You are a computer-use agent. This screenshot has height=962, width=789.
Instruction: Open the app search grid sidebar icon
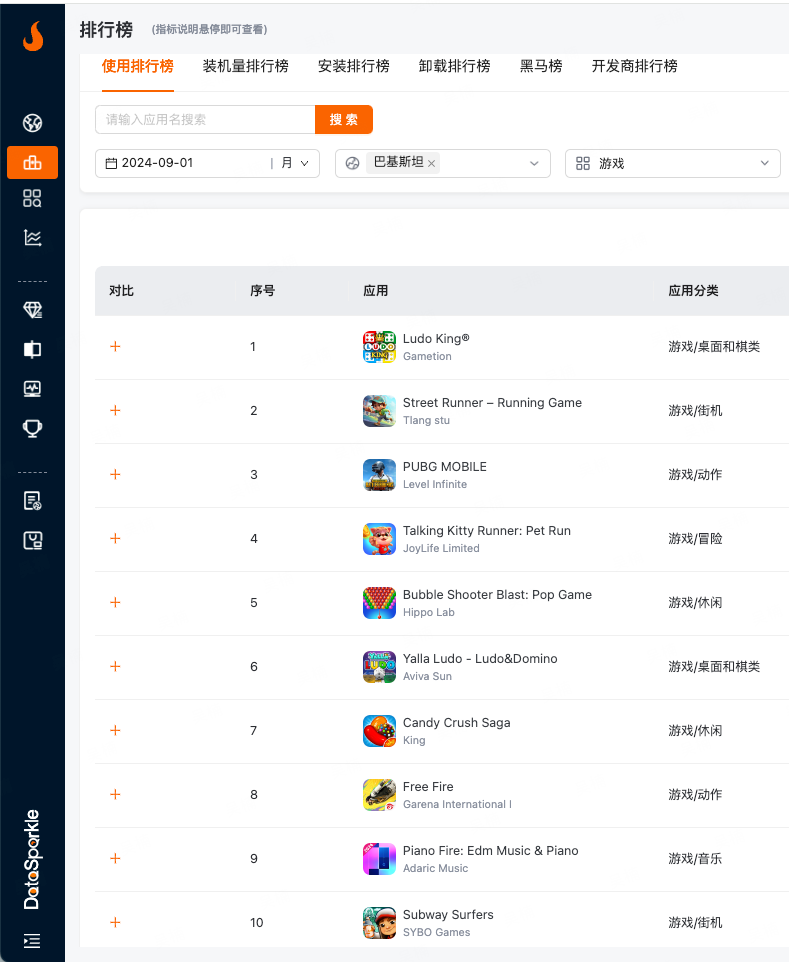click(33, 198)
